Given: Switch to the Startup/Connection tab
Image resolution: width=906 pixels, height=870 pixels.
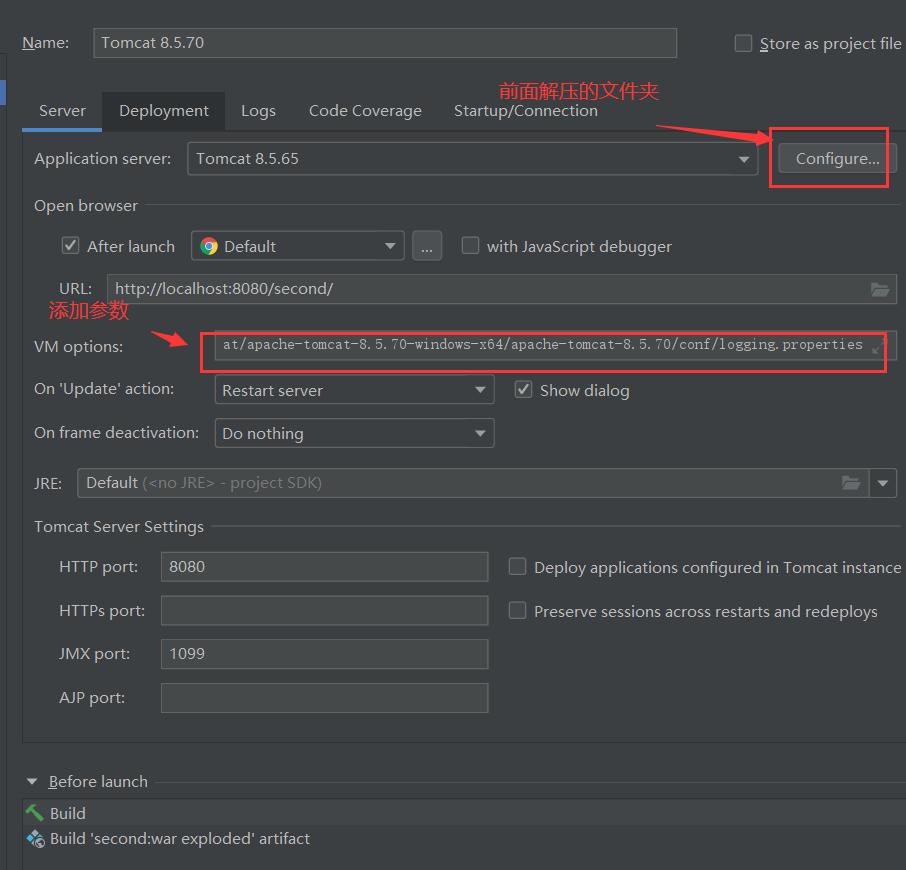Looking at the screenshot, I should (x=526, y=111).
